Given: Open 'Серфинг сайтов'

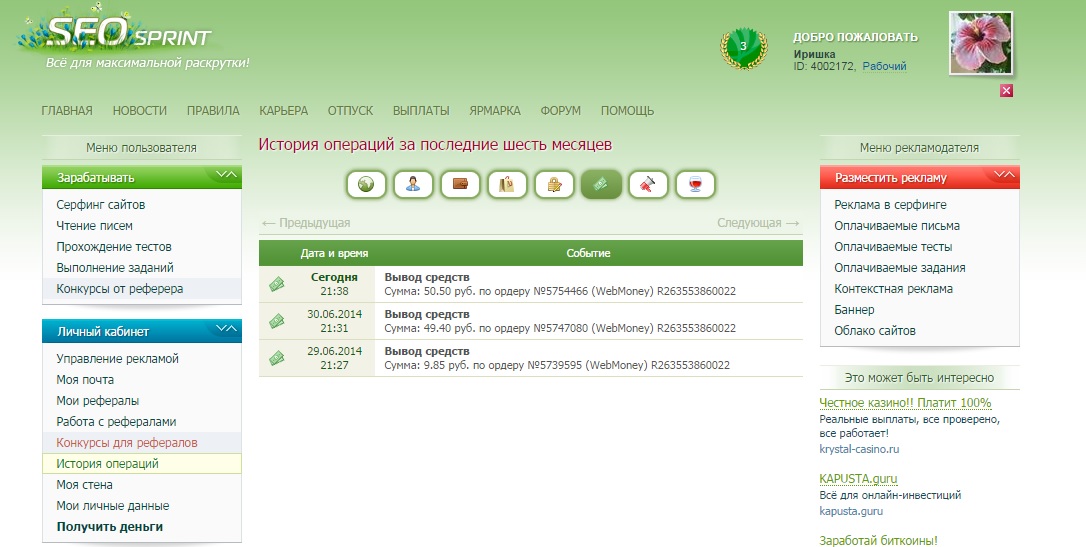Looking at the screenshot, I should (x=100, y=205).
